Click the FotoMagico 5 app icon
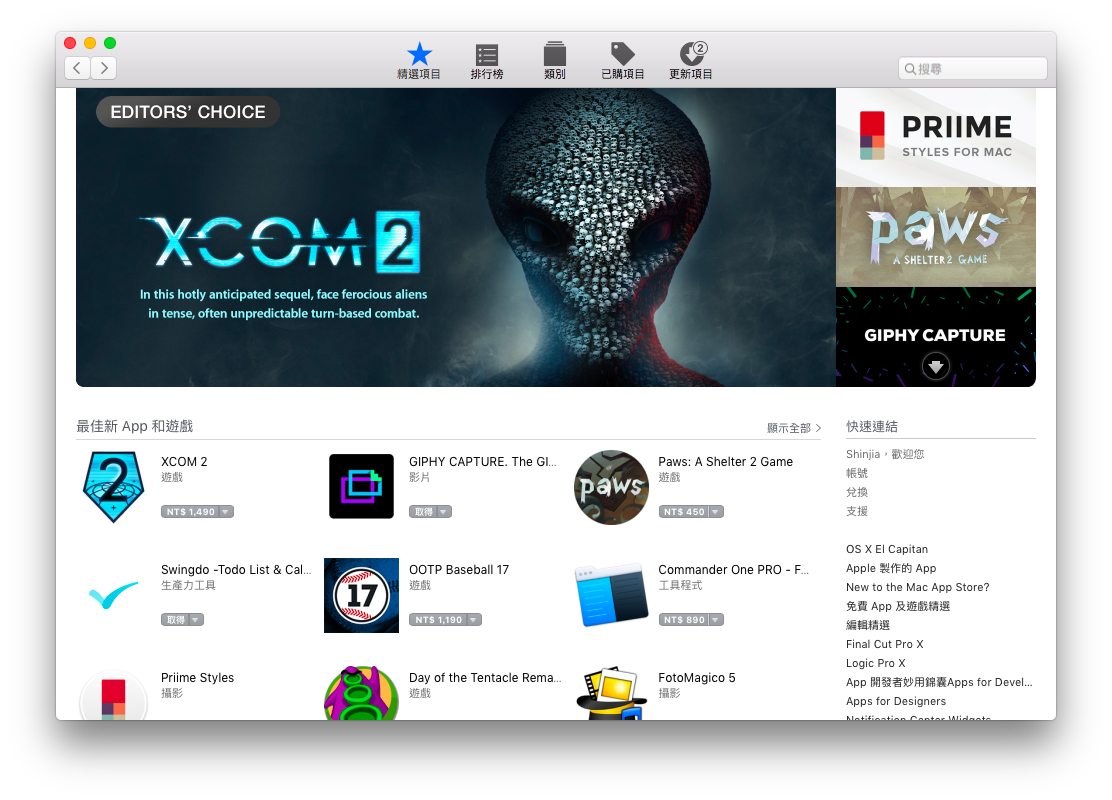1112x800 pixels. tap(611, 693)
